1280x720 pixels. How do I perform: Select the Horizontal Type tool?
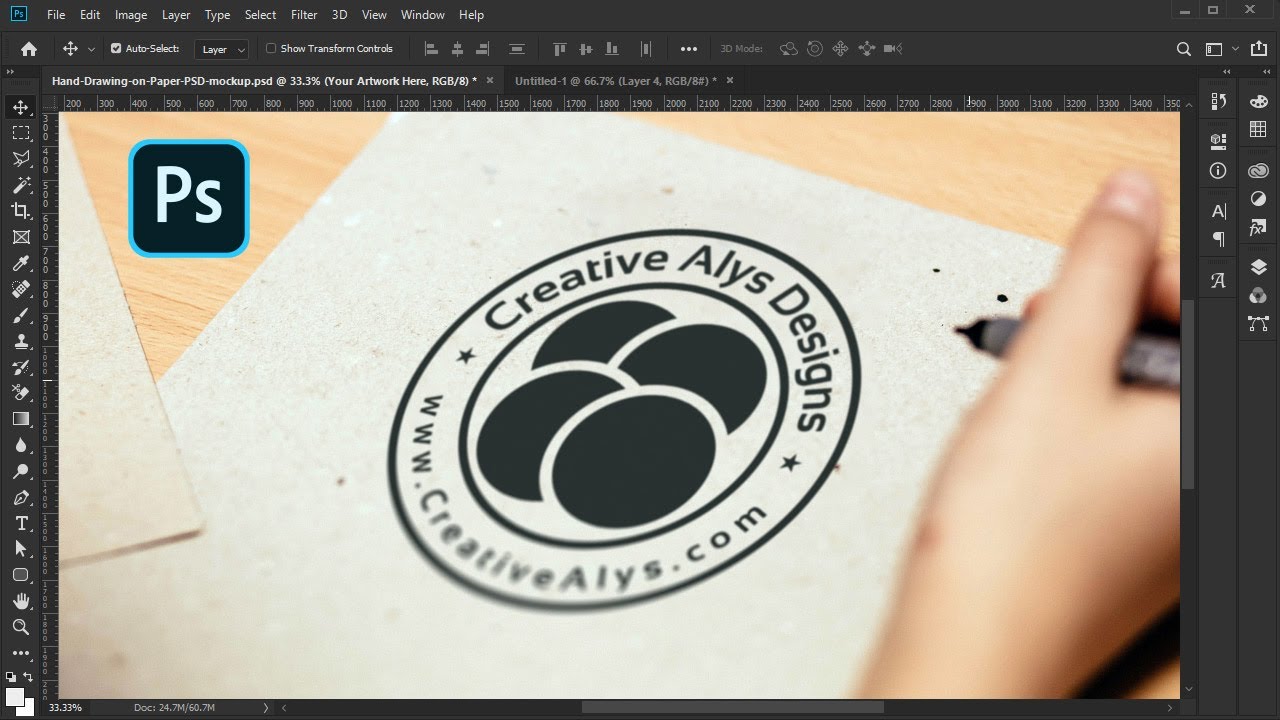tap(20, 523)
